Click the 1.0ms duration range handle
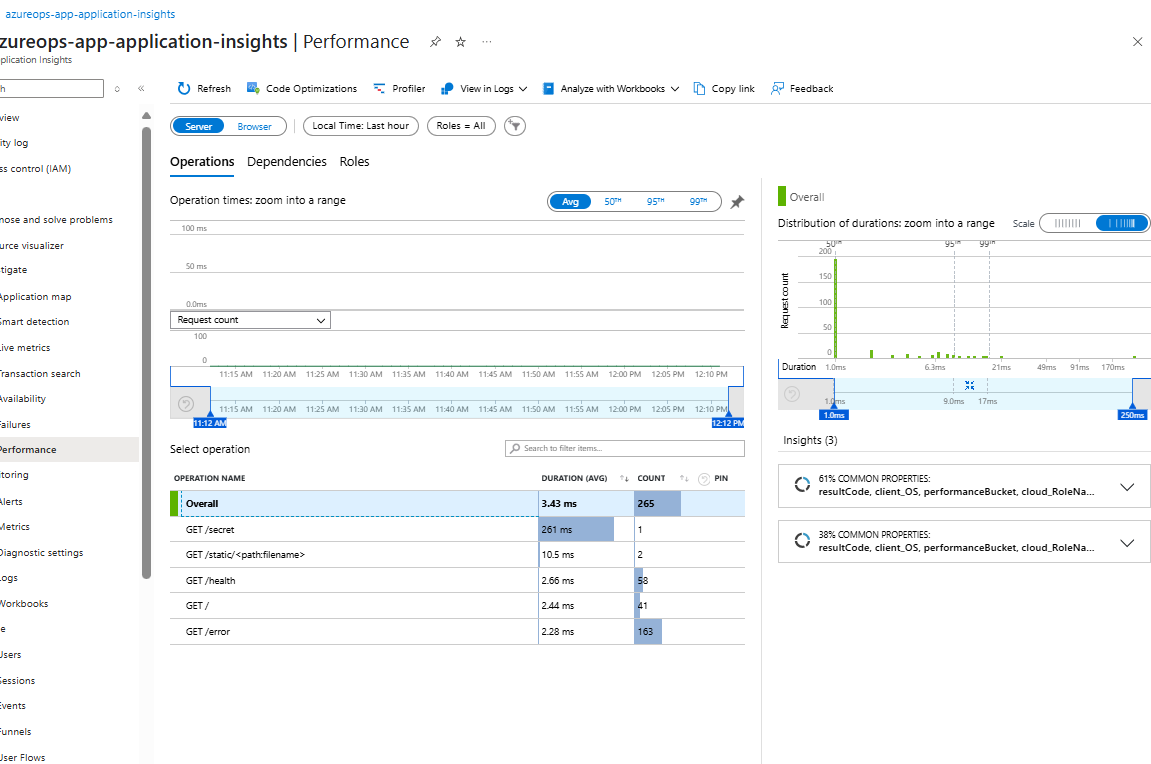 [834, 415]
